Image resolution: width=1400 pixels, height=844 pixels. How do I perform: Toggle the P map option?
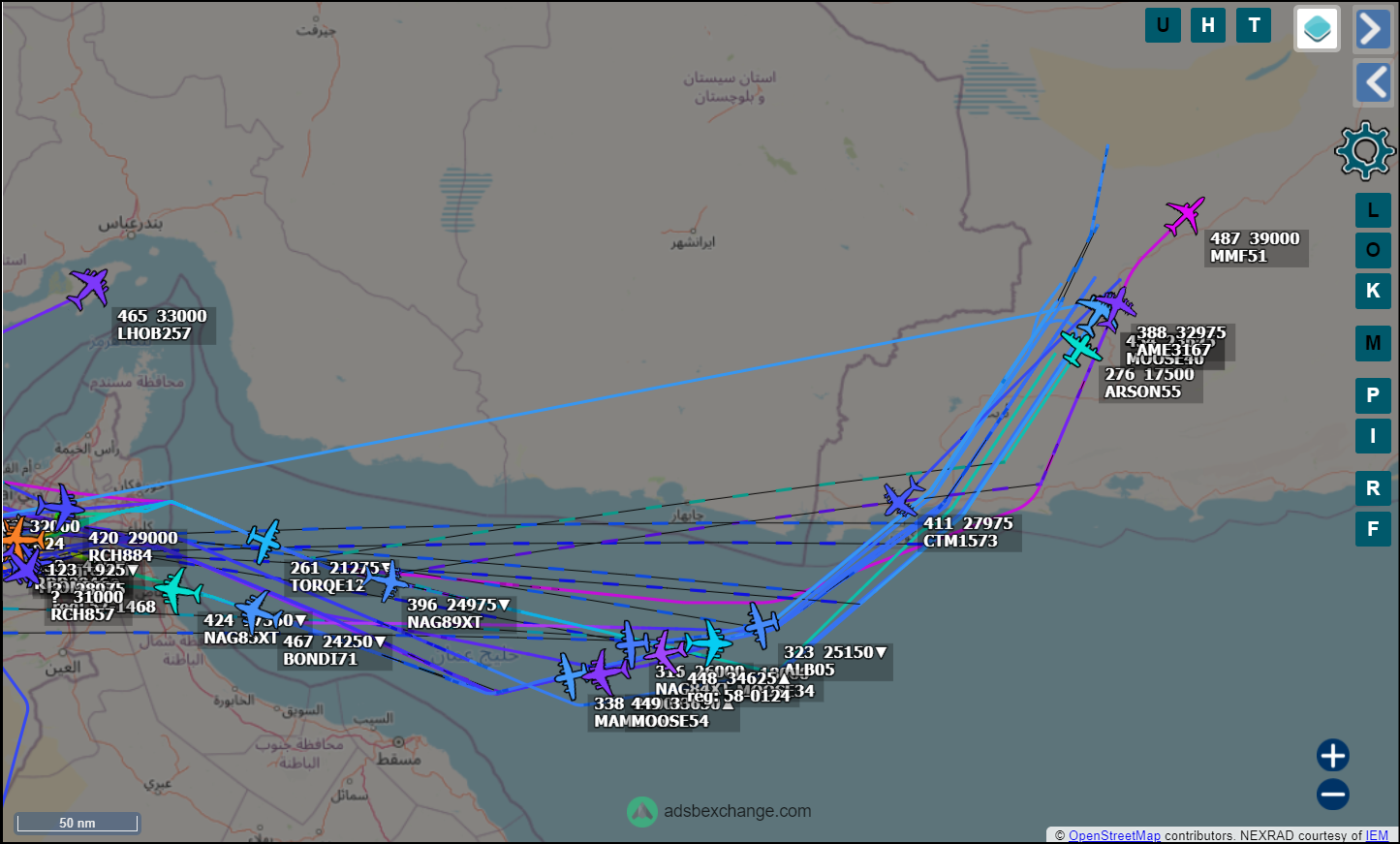click(1373, 395)
